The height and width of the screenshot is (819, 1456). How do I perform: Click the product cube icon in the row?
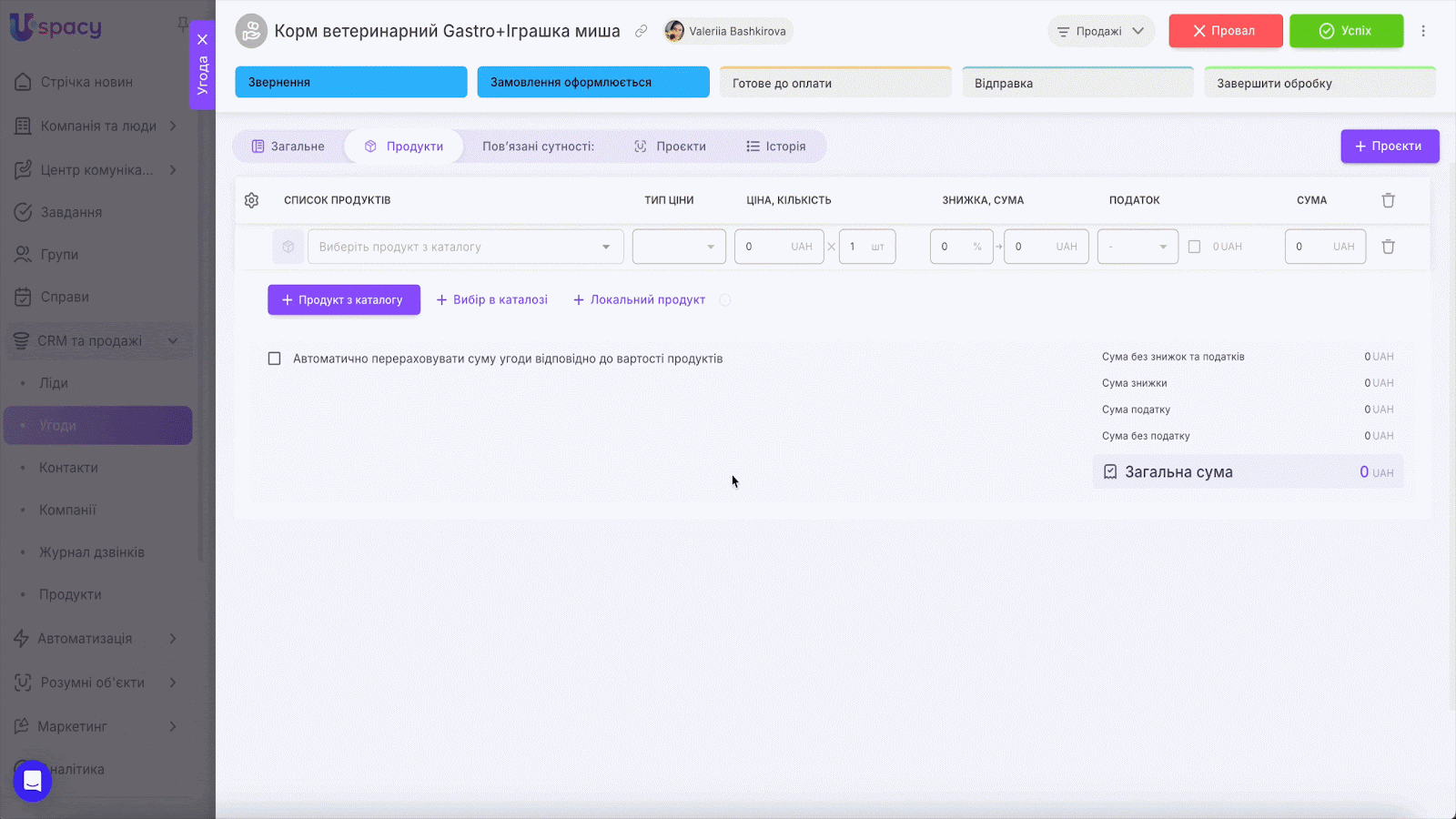coord(288,247)
